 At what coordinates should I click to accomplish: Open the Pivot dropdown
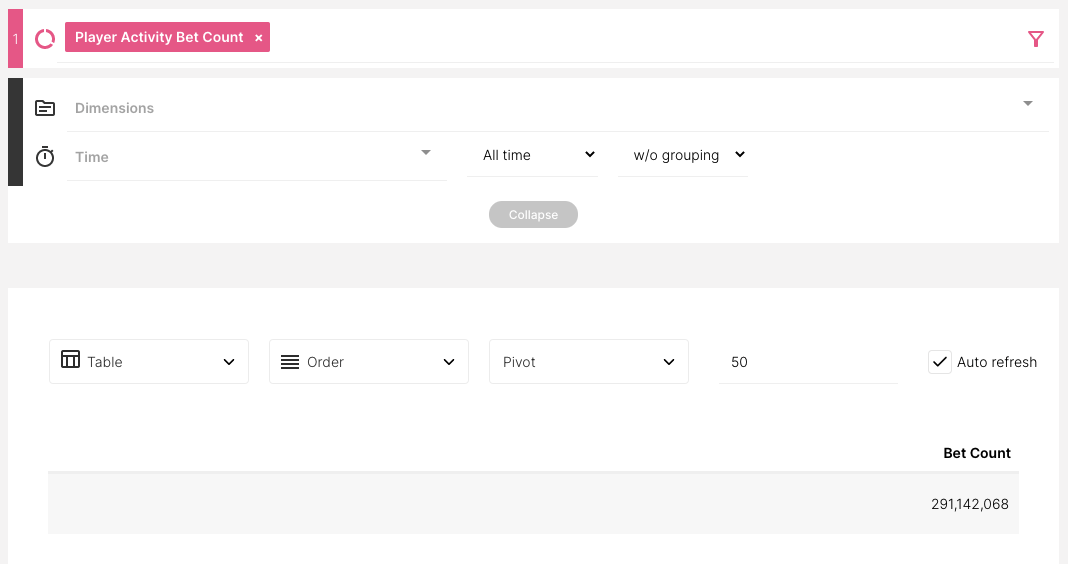588,362
